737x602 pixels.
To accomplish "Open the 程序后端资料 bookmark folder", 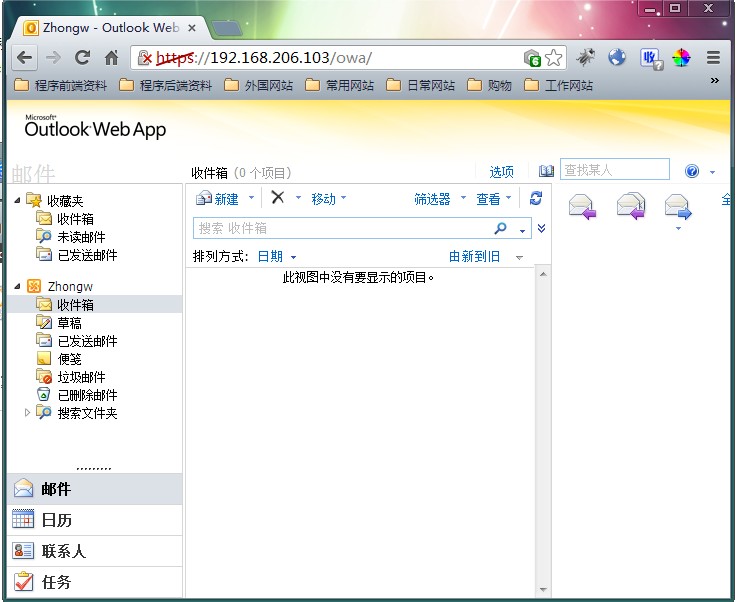I will 165,85.
